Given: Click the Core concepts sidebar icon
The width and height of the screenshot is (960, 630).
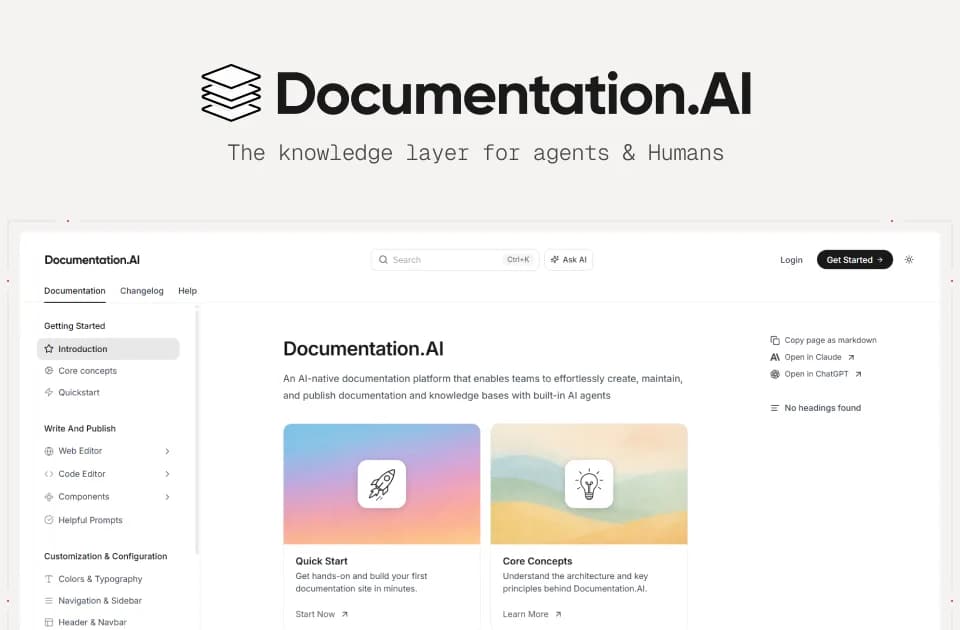Looking at the screenshot, I should point(49,370).
